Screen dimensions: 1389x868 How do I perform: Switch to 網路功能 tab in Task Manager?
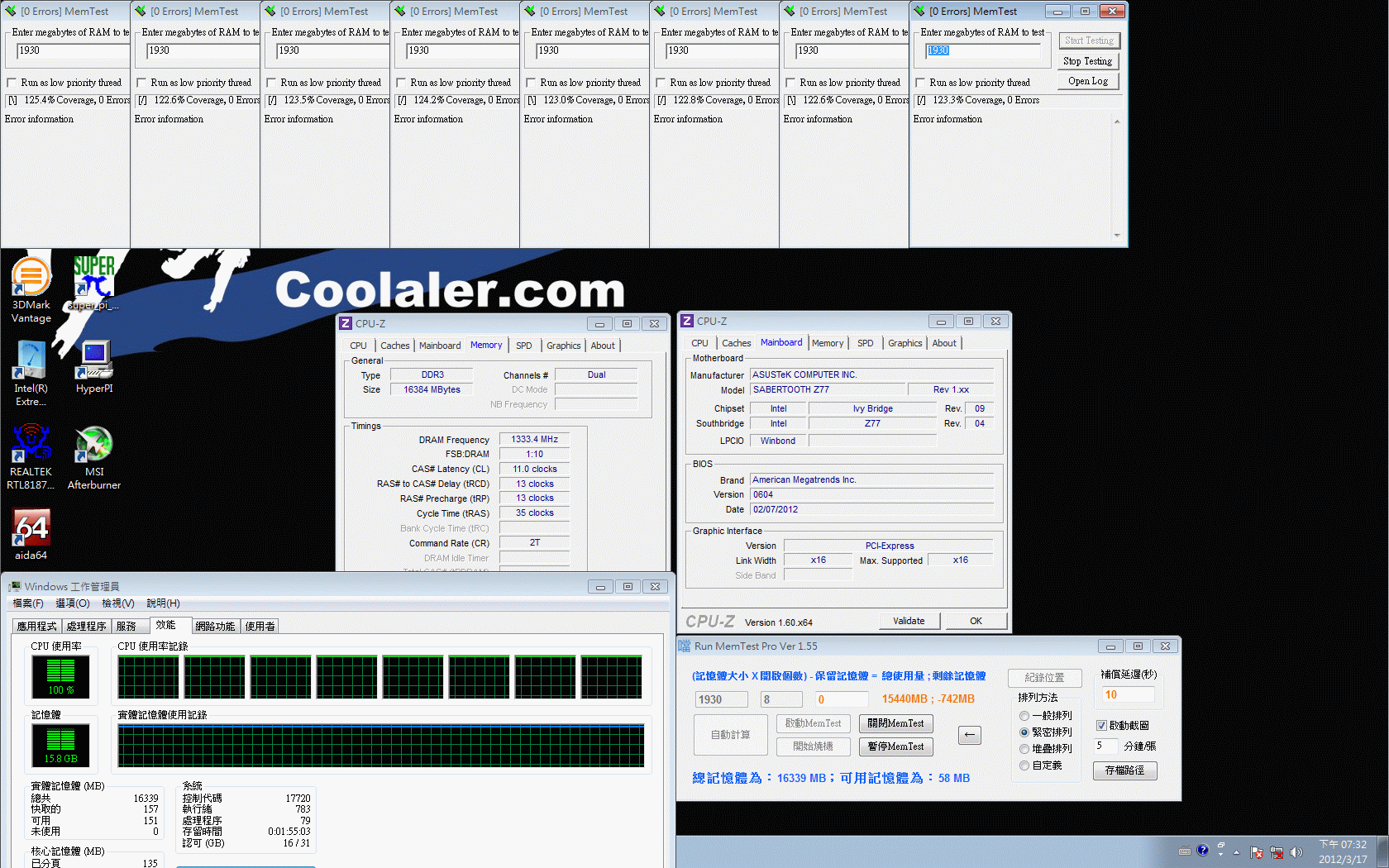pos(215,627)
